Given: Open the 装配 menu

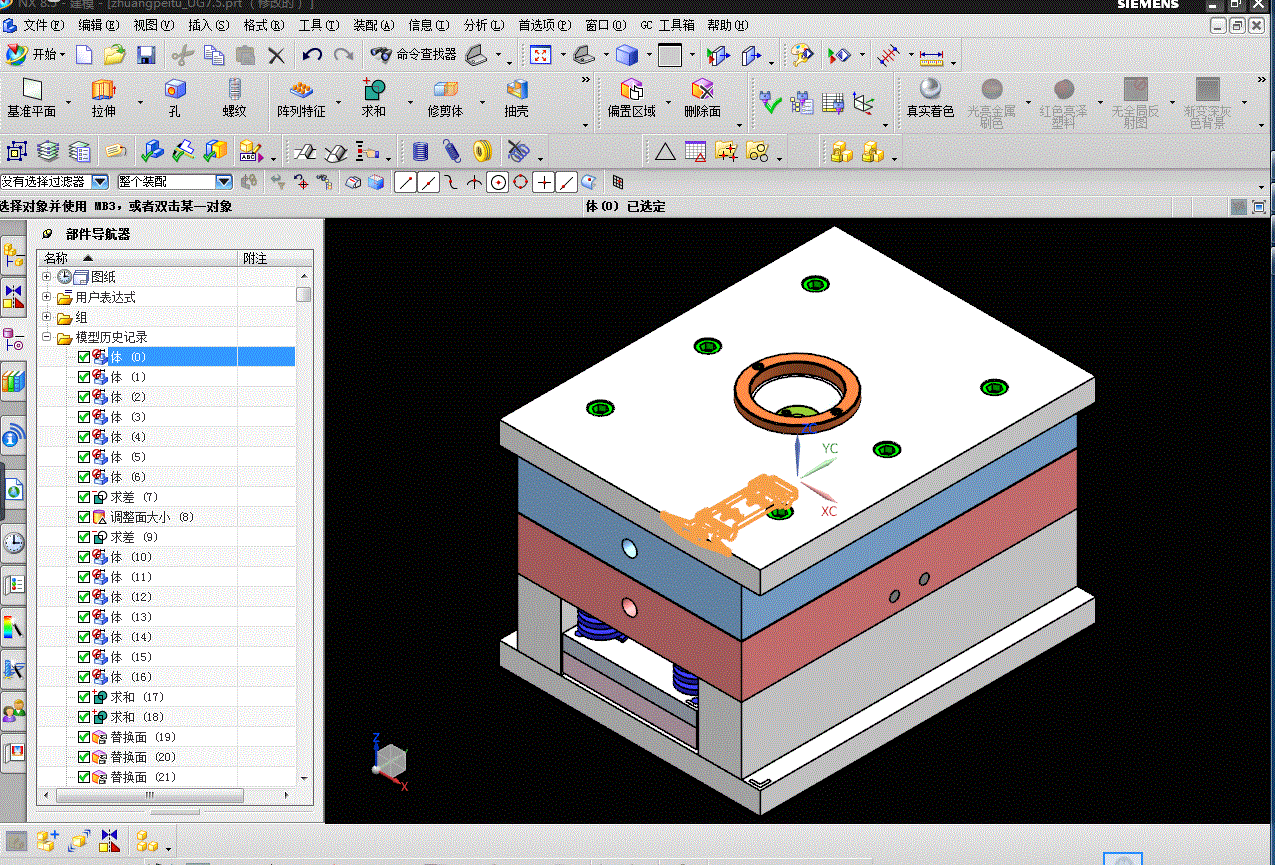Looking at the screenshot, I should tap(373, 25).
